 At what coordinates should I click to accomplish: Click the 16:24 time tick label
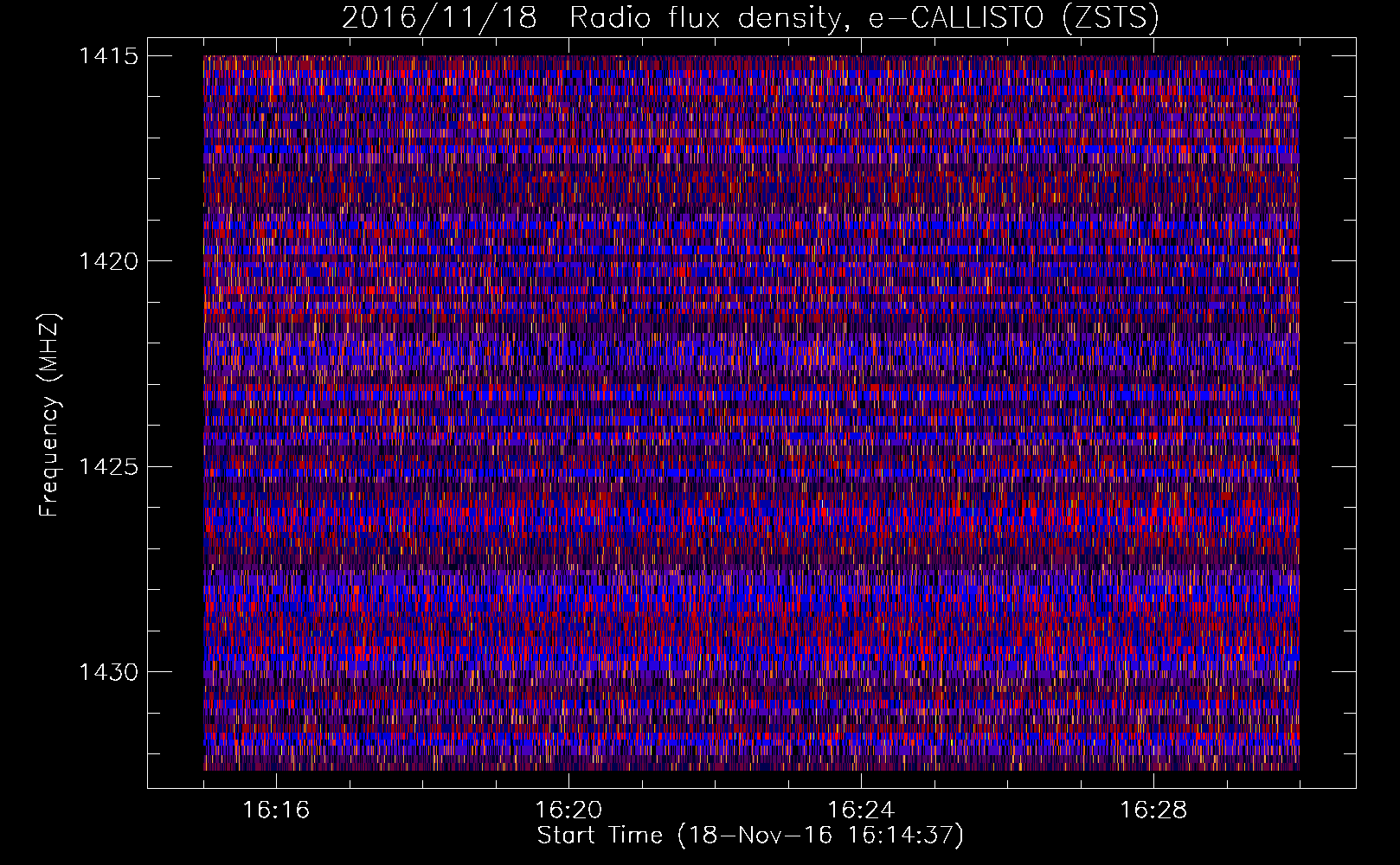click(x=861, y=811)
